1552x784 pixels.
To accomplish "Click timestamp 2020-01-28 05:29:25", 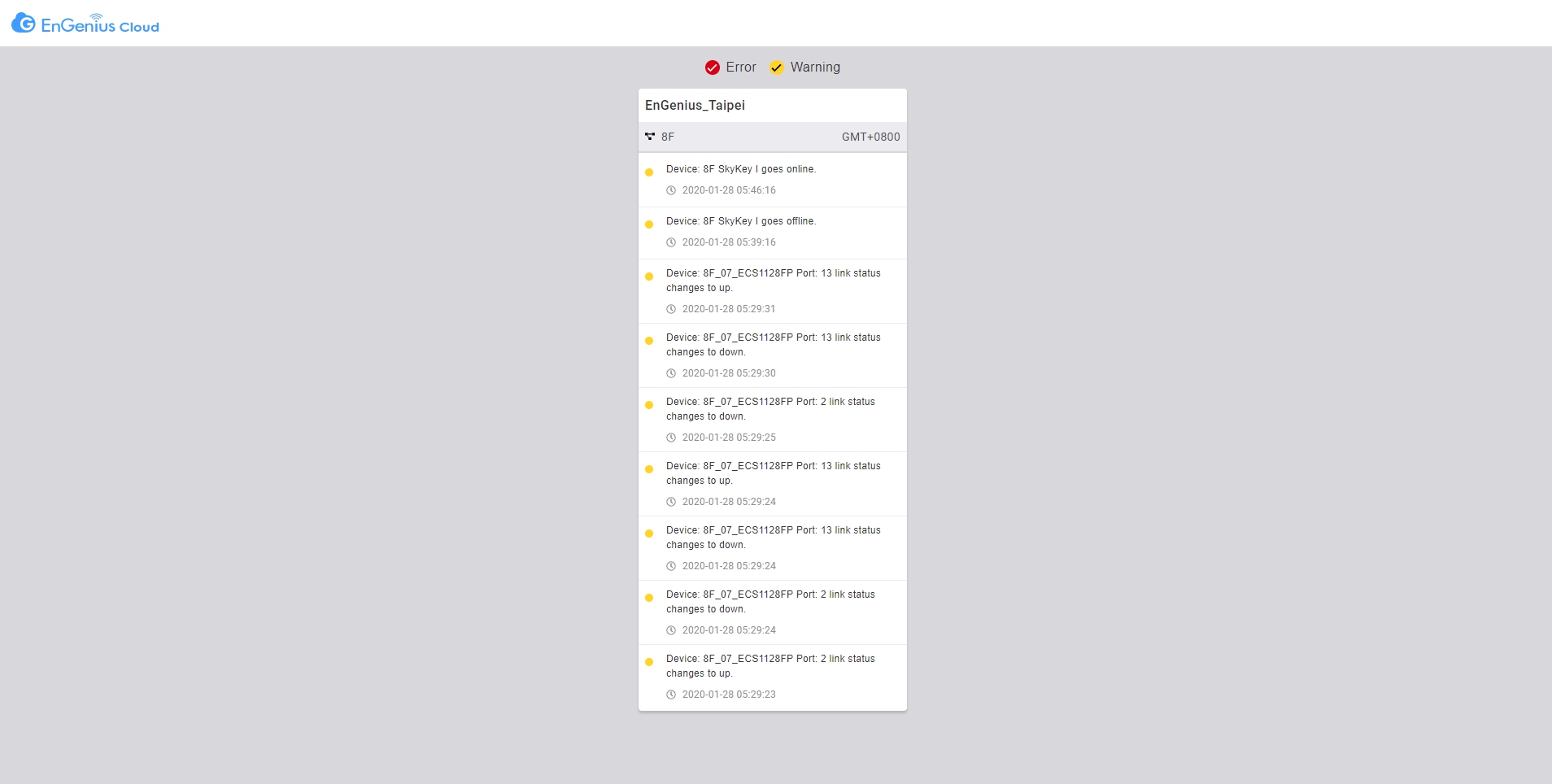I will [x=729, y=438].
